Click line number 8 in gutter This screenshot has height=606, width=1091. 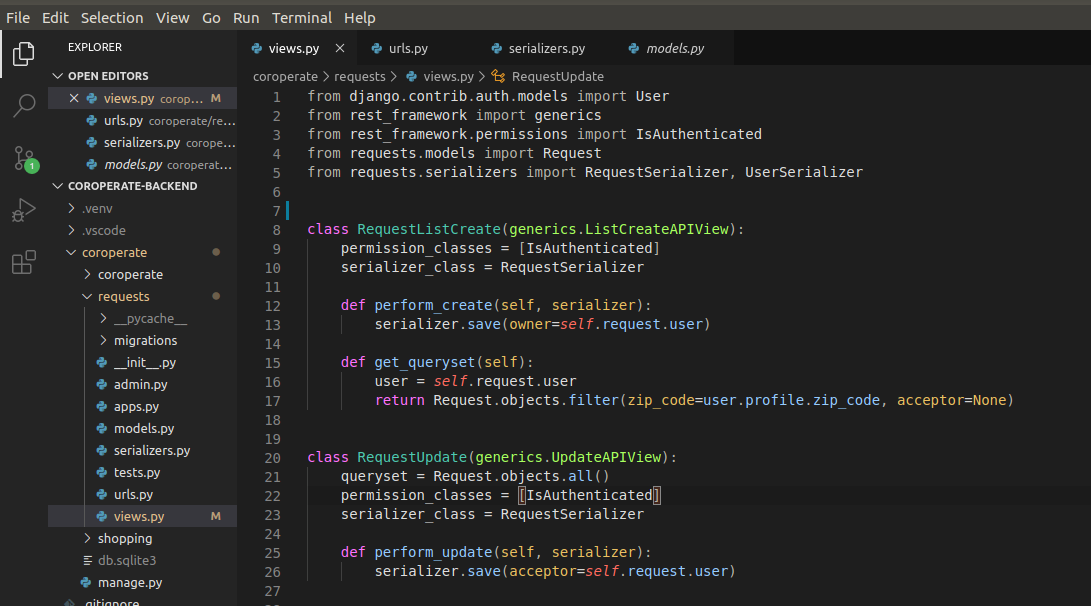point(276,230)
